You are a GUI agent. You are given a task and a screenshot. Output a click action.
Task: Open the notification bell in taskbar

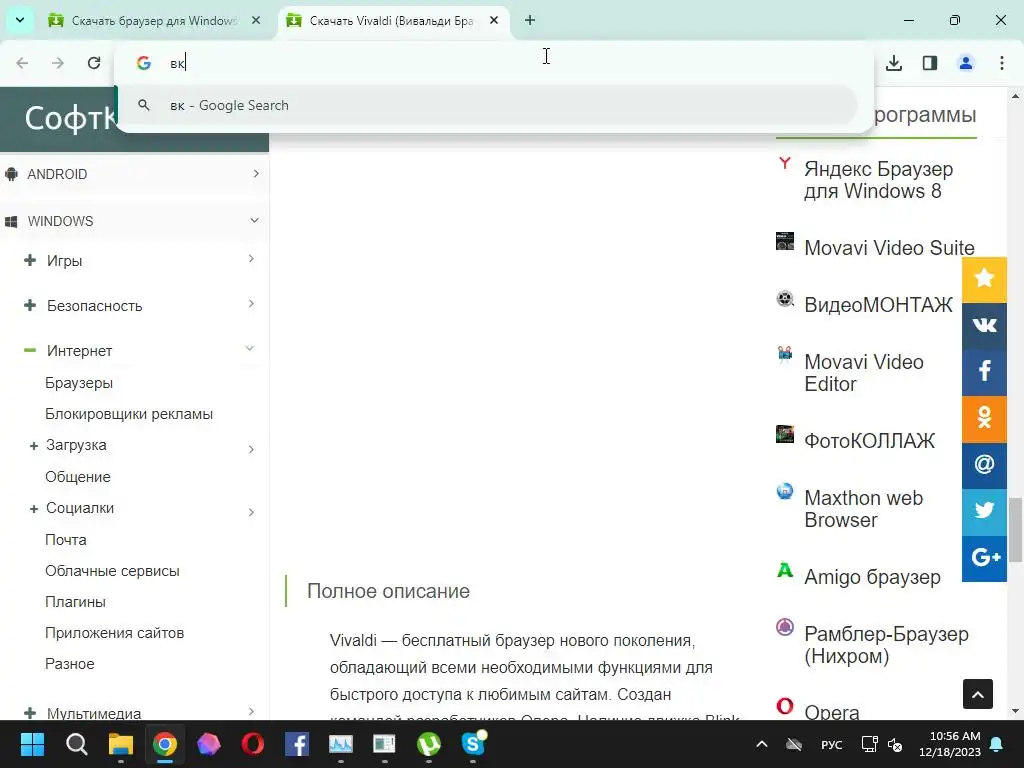click(997, 744)
